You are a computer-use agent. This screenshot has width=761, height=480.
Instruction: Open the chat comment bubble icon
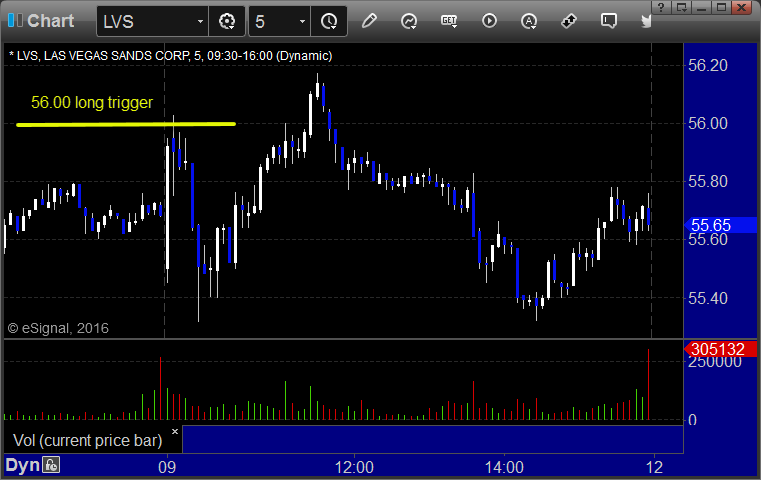click(609, 21)
